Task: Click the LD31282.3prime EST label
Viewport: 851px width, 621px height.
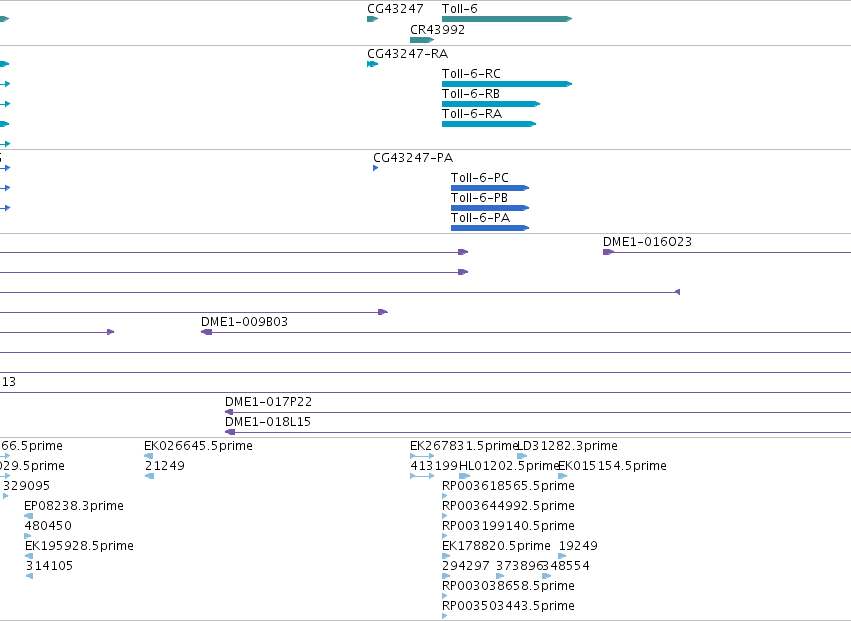Action: 567,446
